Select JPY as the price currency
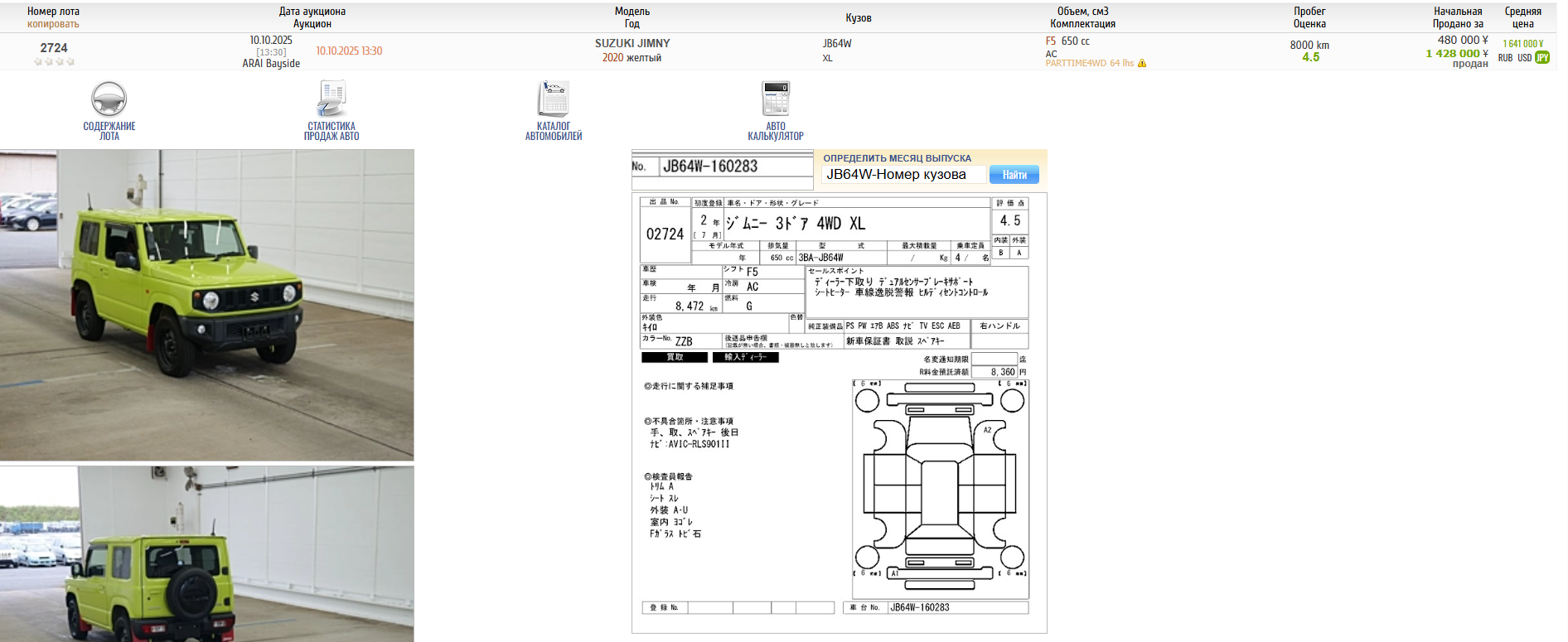 coord(1542,58)
